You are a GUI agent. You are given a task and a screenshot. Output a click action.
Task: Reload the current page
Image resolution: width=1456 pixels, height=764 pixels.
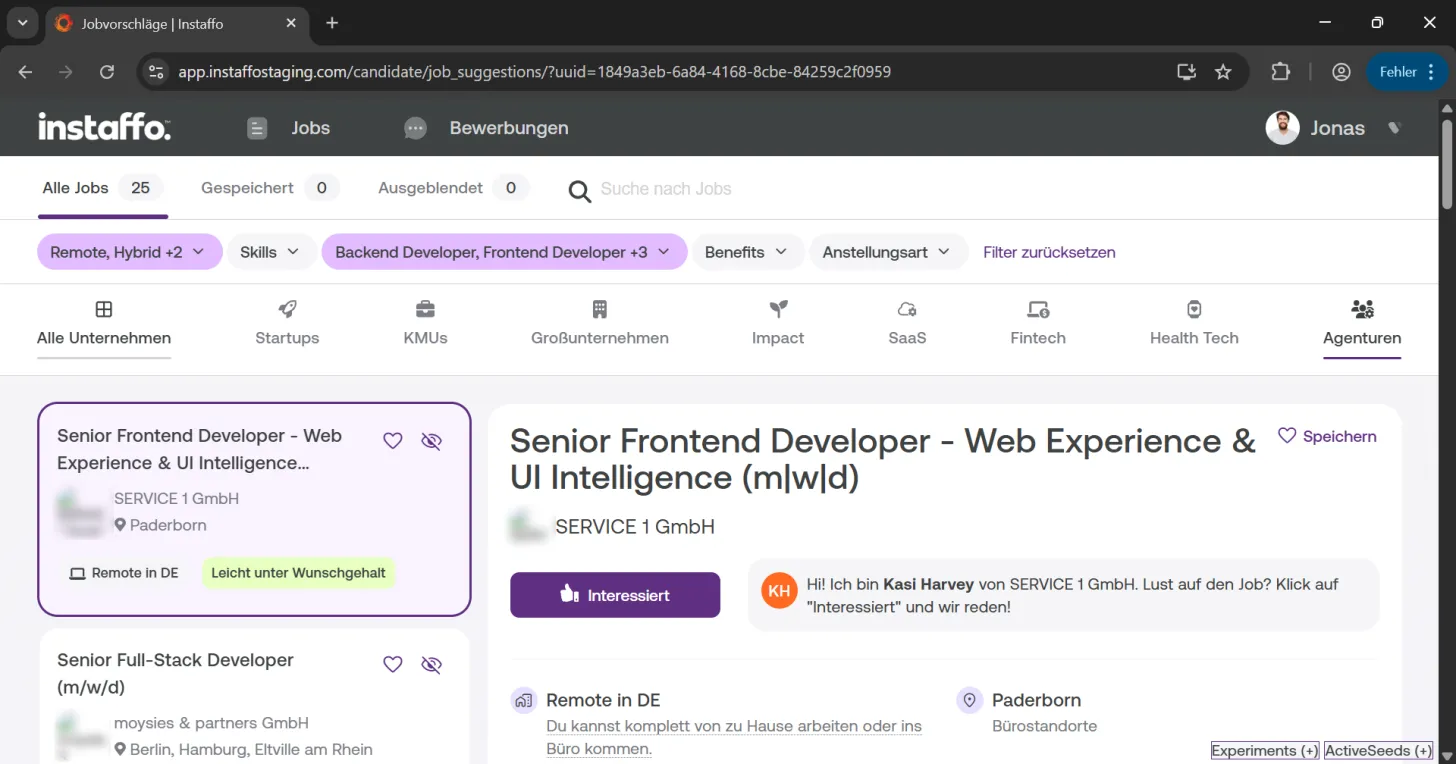click(x=107, y=72)
